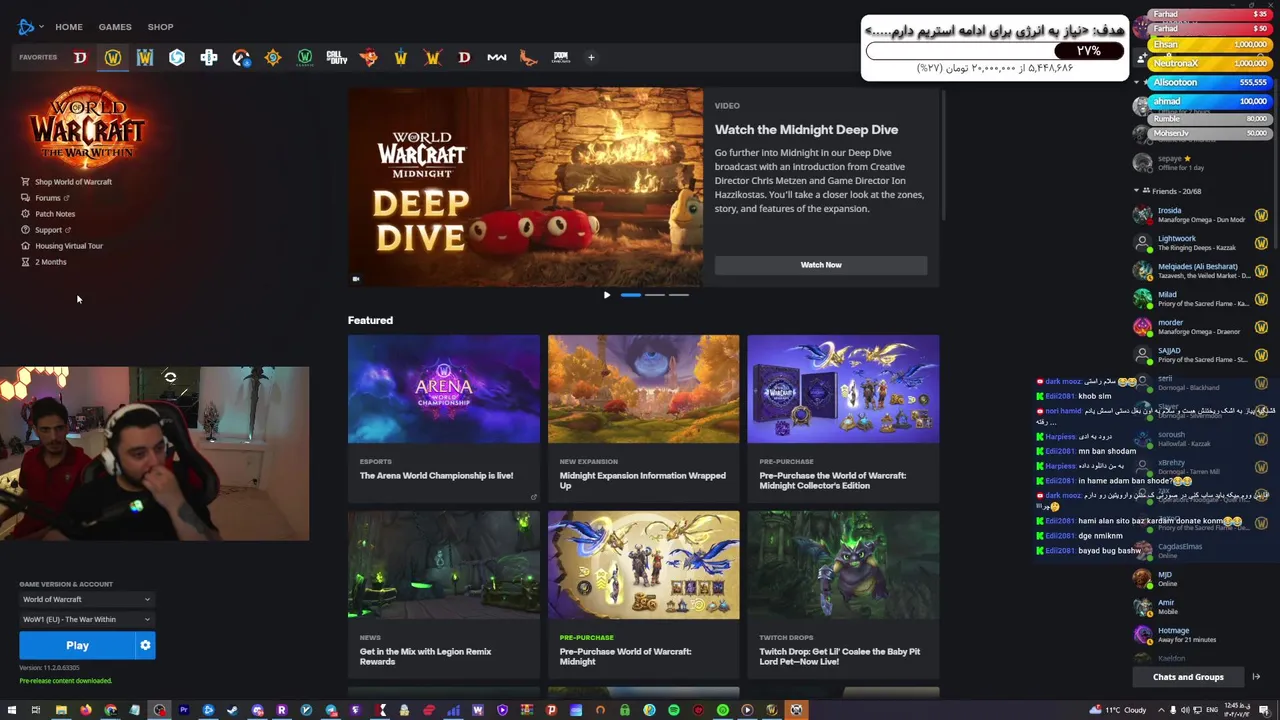Open the Arena World Championship card
Screen dimensions: 1280x720
[x=444, y=417]
